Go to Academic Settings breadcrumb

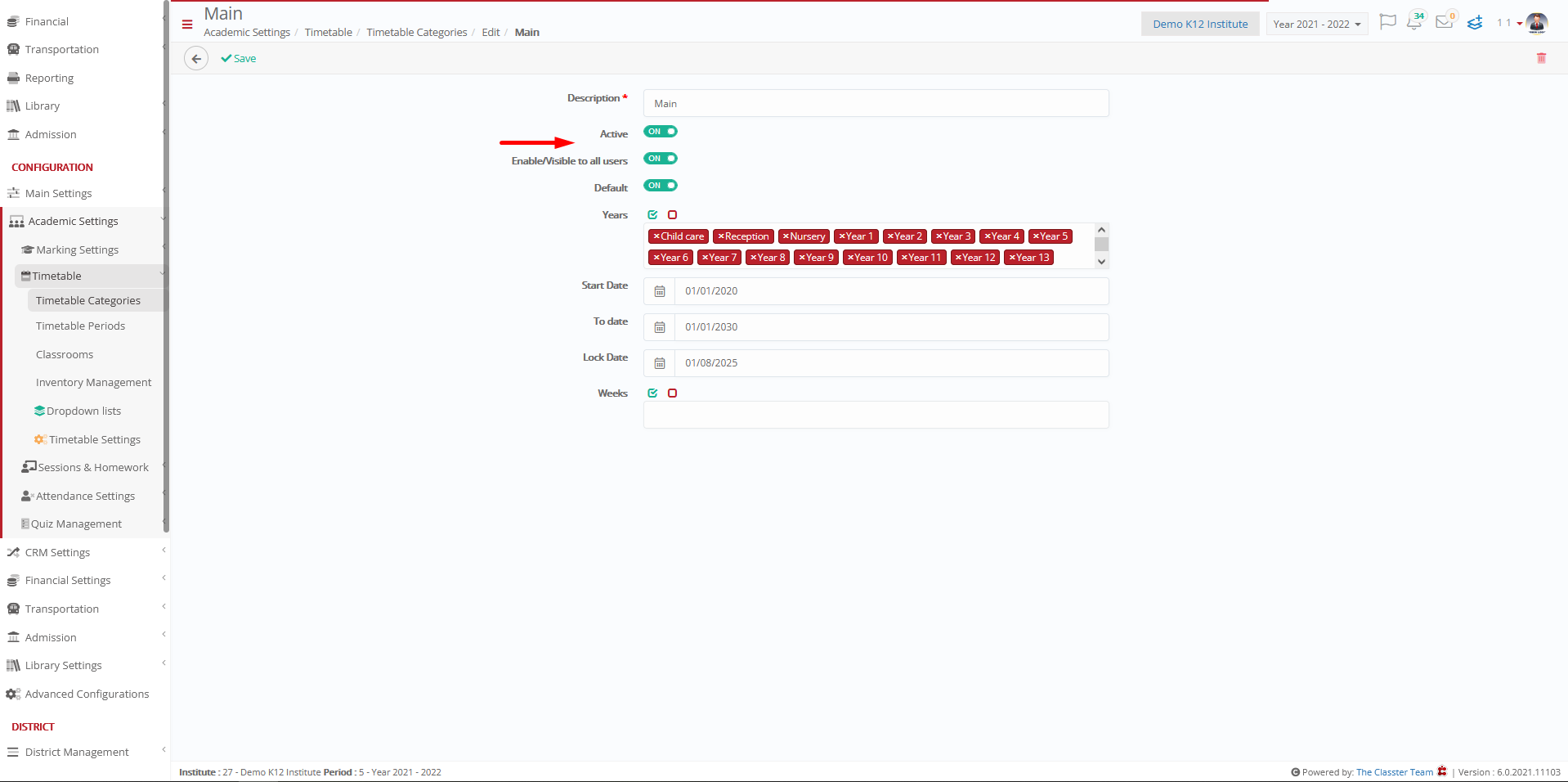247,33
